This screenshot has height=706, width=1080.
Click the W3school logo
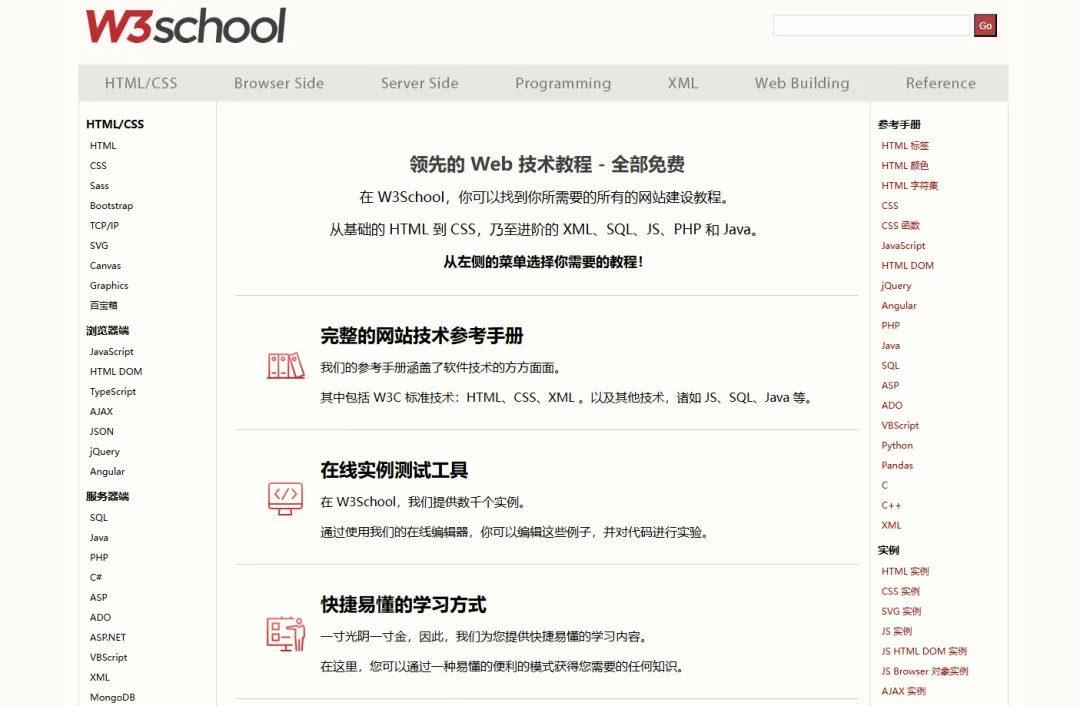(x=185, y=26)
